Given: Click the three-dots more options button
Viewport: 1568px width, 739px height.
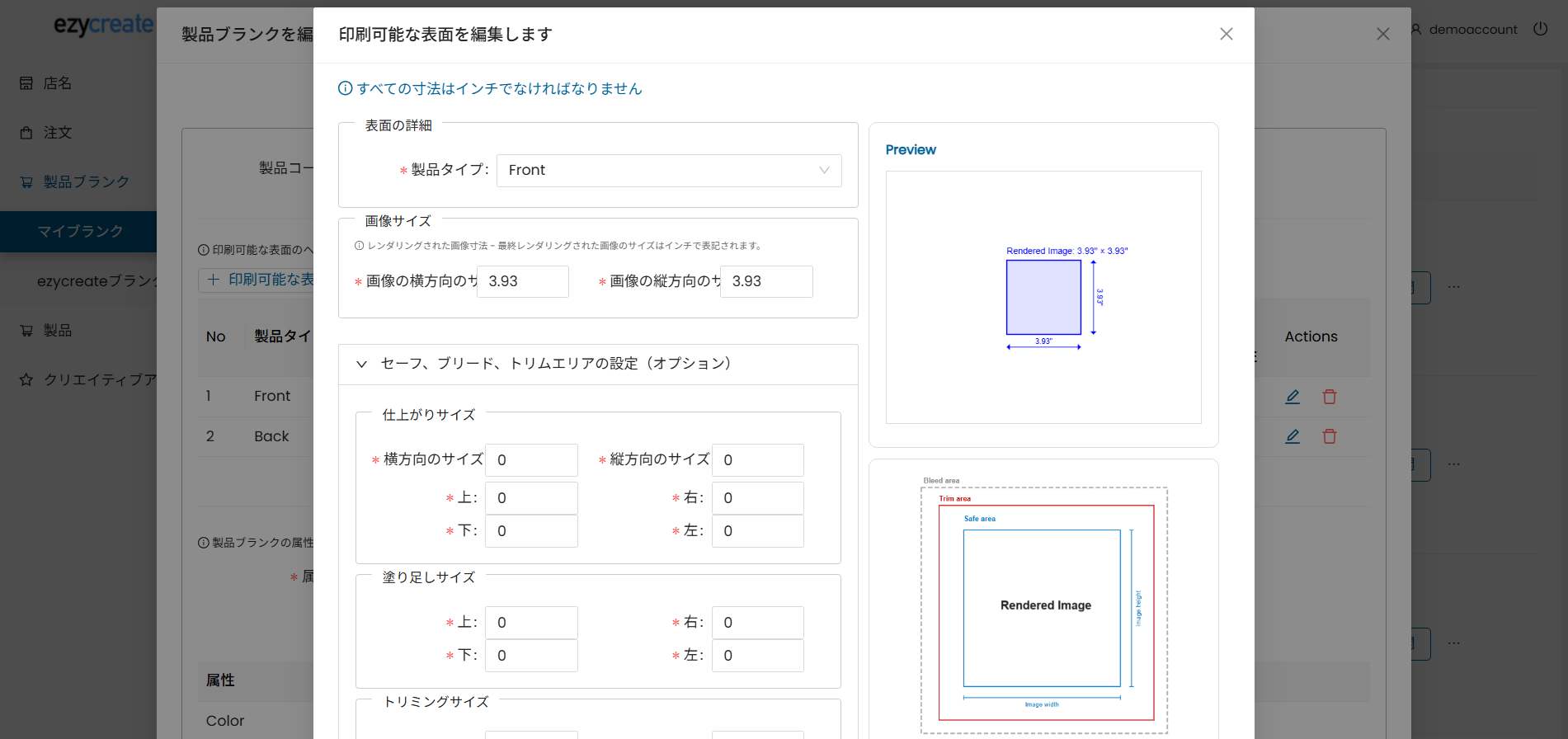Looking at the screenshot, I should click(x=1453, y=287).
